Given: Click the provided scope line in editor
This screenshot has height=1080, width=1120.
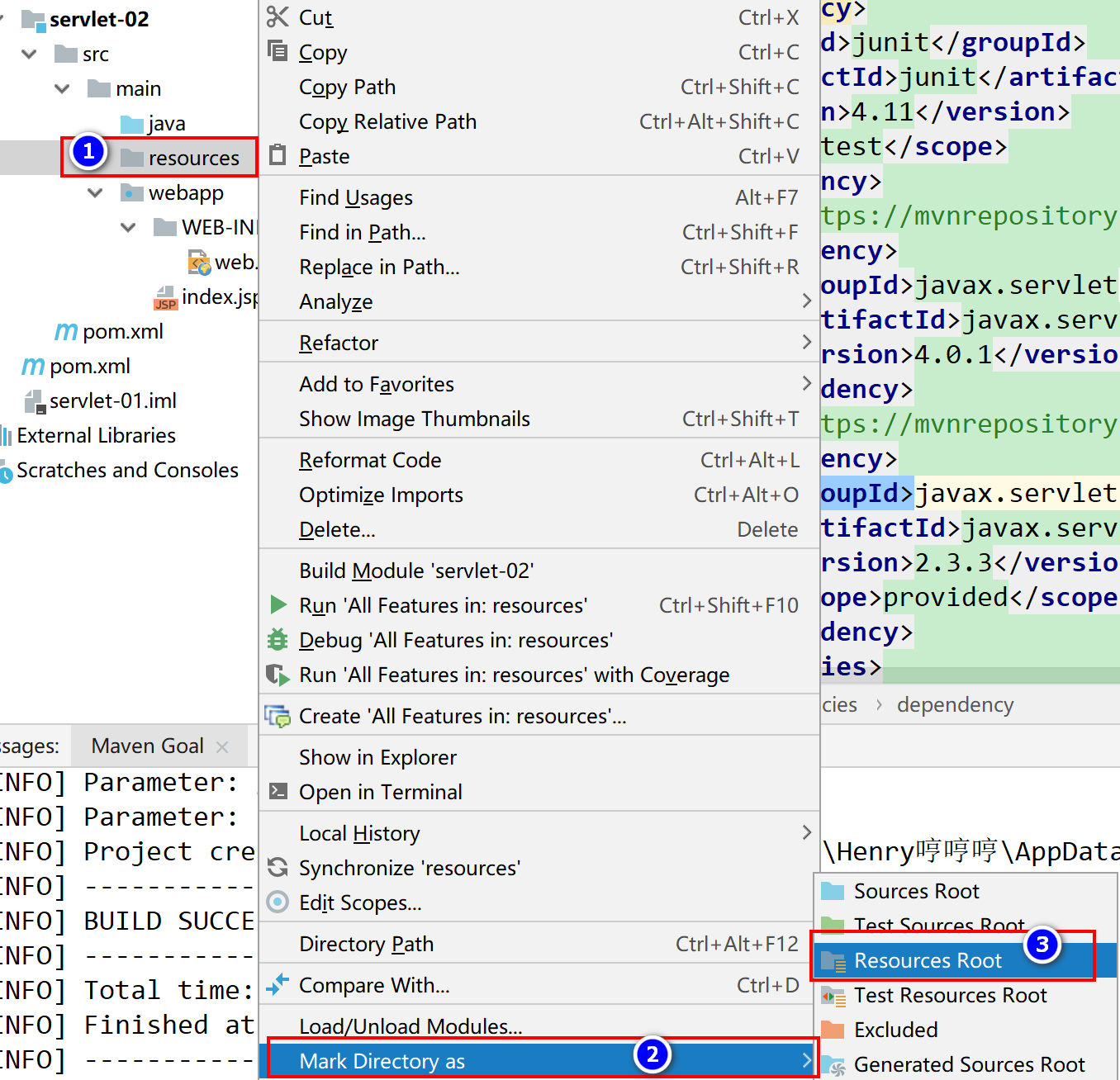Looking at the screenshot, I should click(x=970, y=597).
